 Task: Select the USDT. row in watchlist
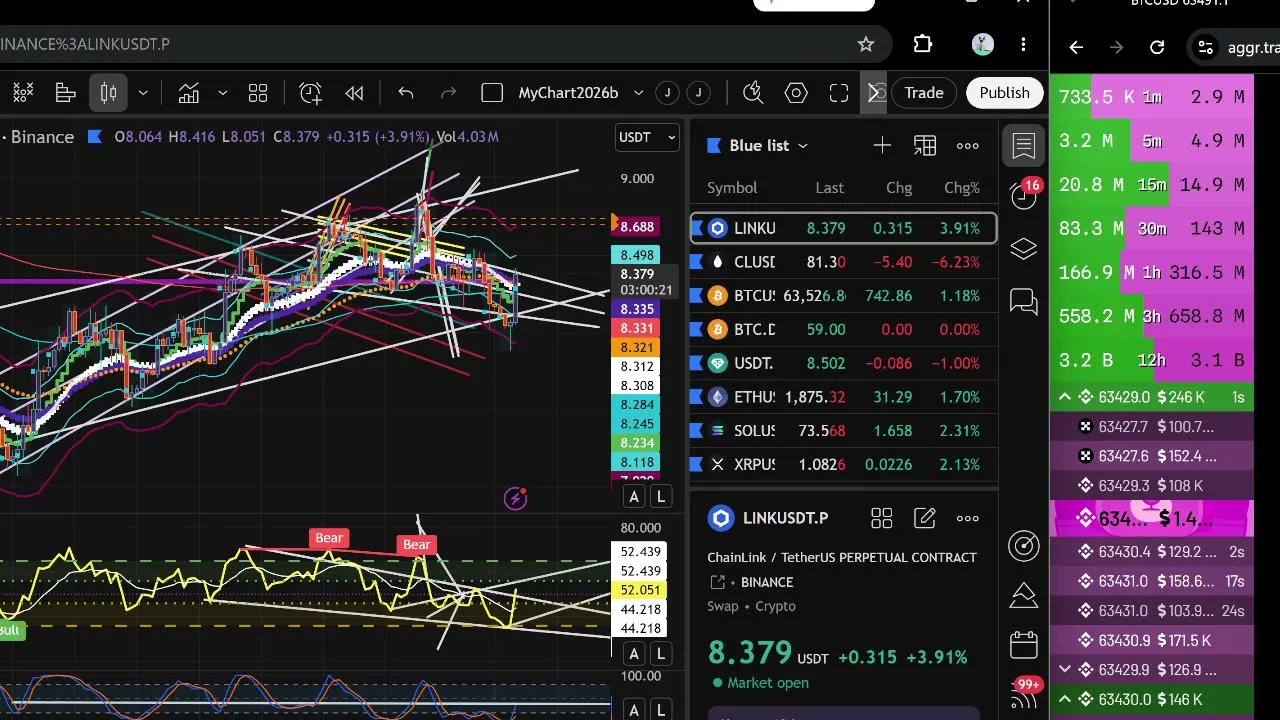(x=844, y=363)
